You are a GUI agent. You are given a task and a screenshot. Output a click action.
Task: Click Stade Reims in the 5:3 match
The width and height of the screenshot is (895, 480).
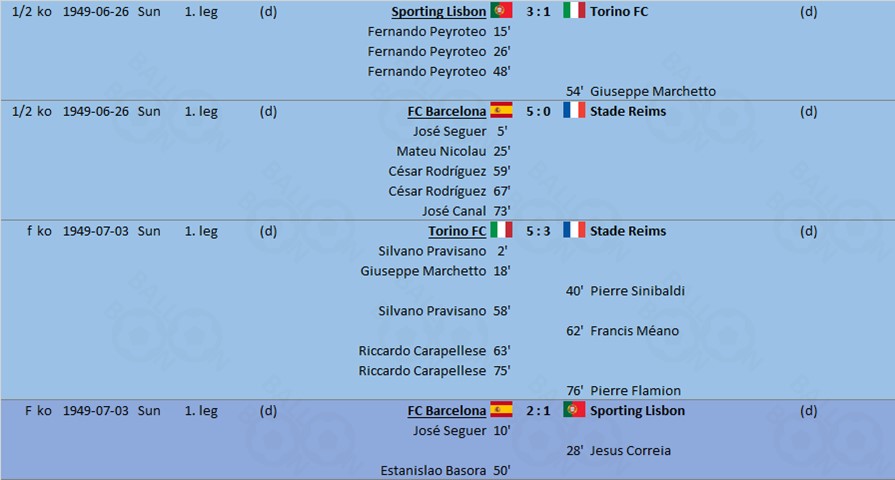click(628, 231)
